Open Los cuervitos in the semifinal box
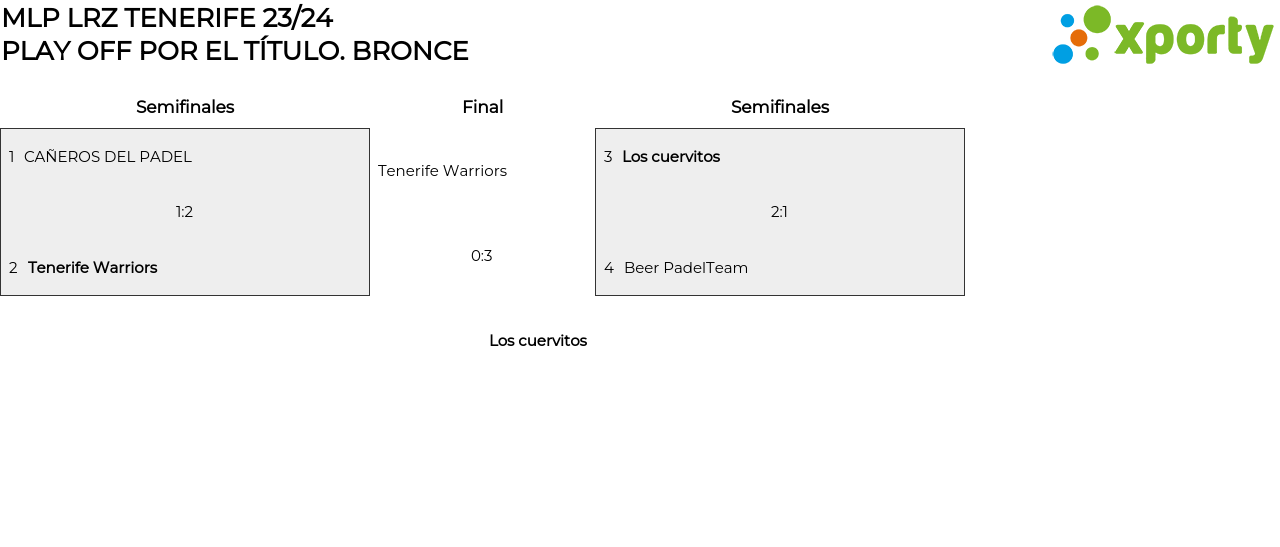Viewport: 1280px width, 547px height. pos(671,157)
